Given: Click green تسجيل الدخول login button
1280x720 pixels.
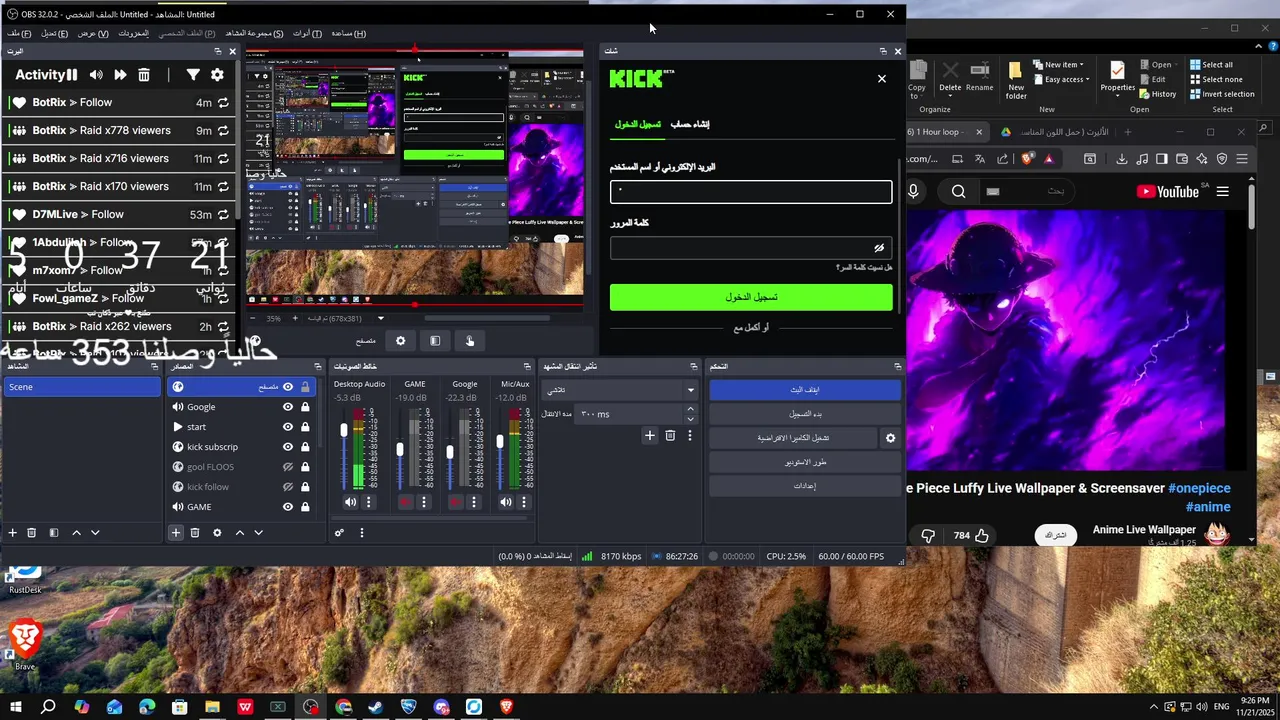Looking at the screenshot, I should 751,297.
